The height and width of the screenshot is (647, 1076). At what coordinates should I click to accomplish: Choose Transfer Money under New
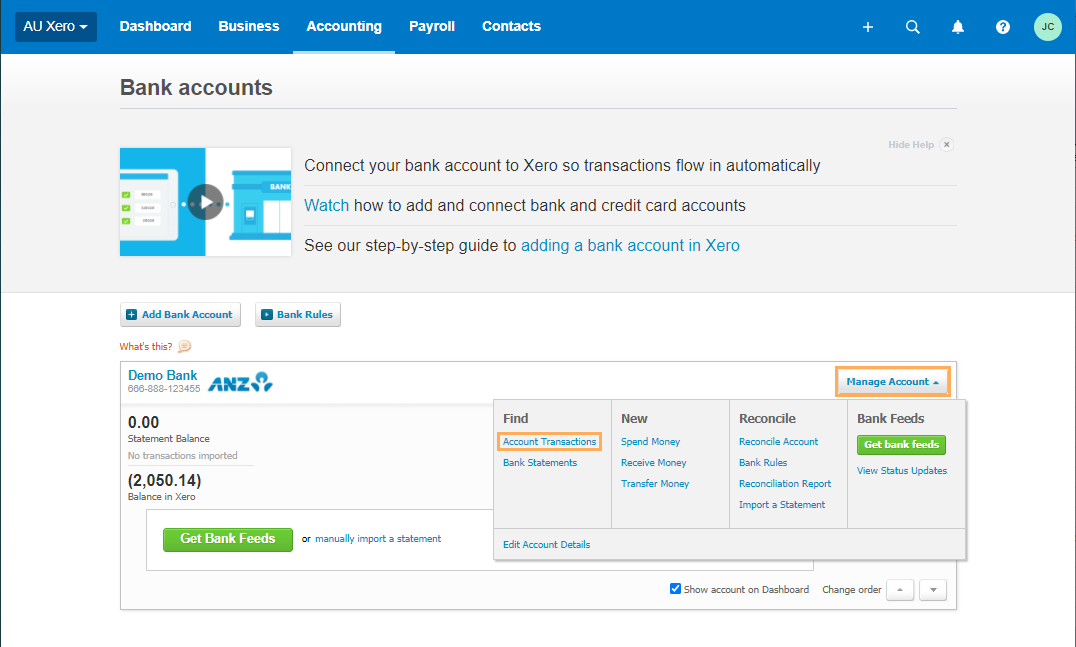click(655, 484)
